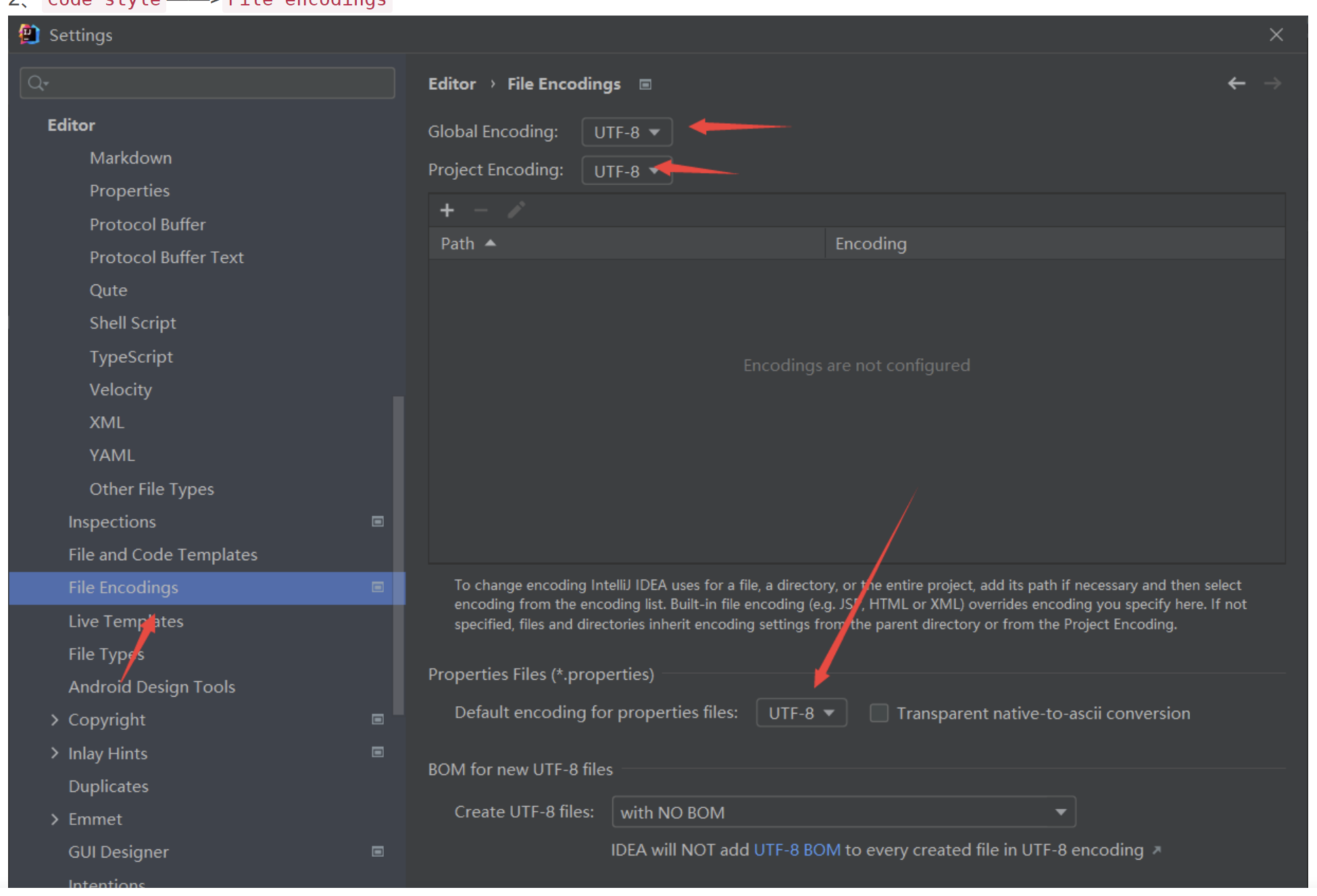
Task: Click the external link arrow after BOM hint
Action: (x=1157, y=850)
